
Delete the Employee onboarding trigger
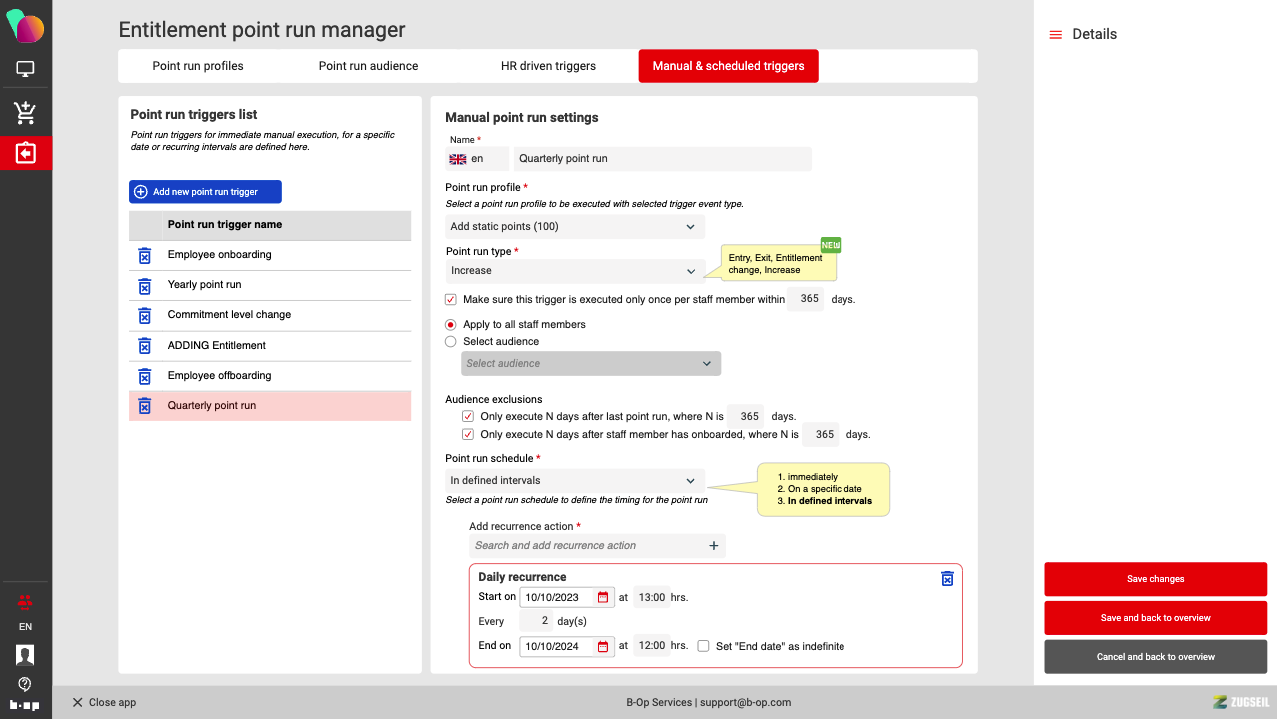coord(144,255)
